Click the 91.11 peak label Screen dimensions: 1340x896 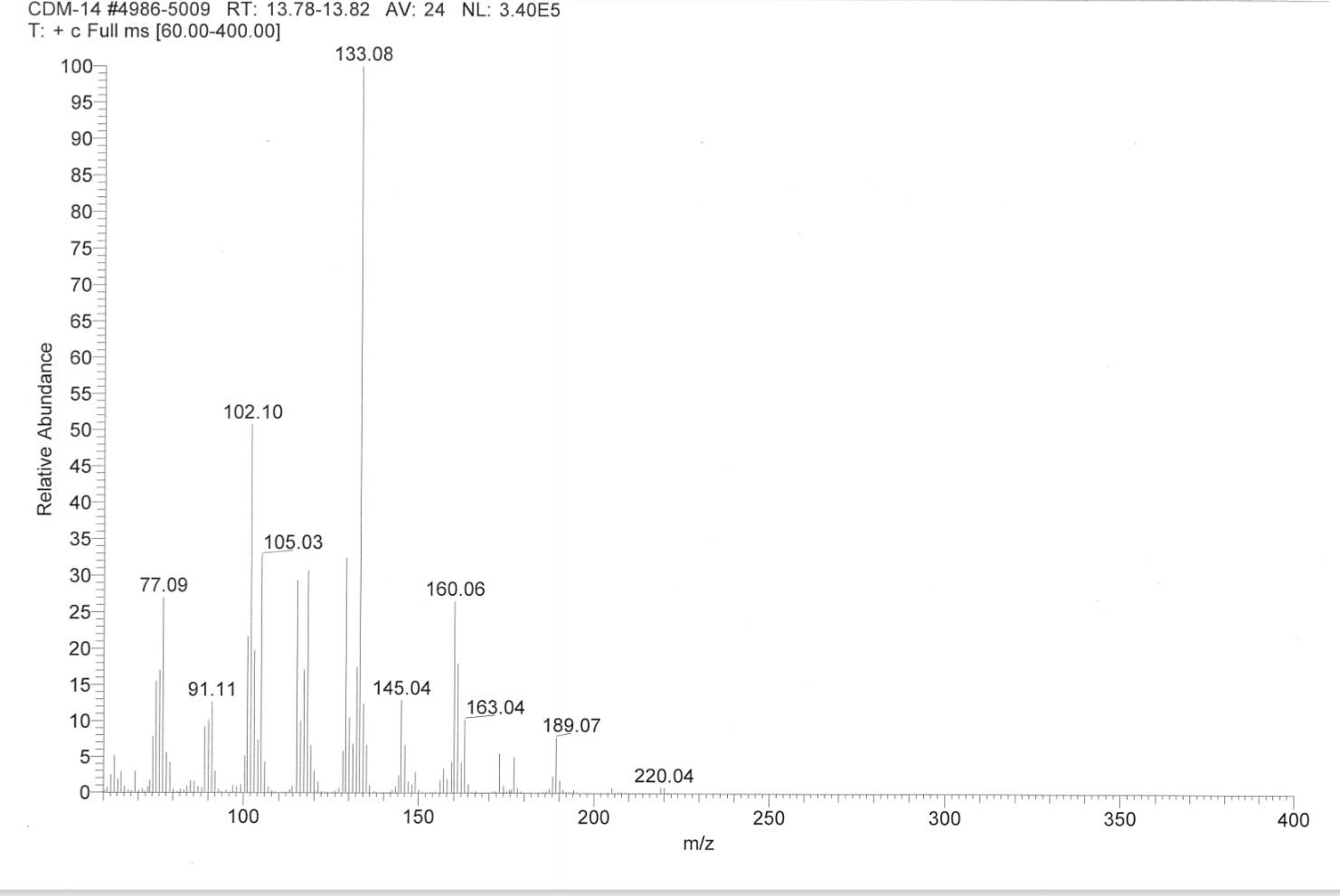[212, 690]
